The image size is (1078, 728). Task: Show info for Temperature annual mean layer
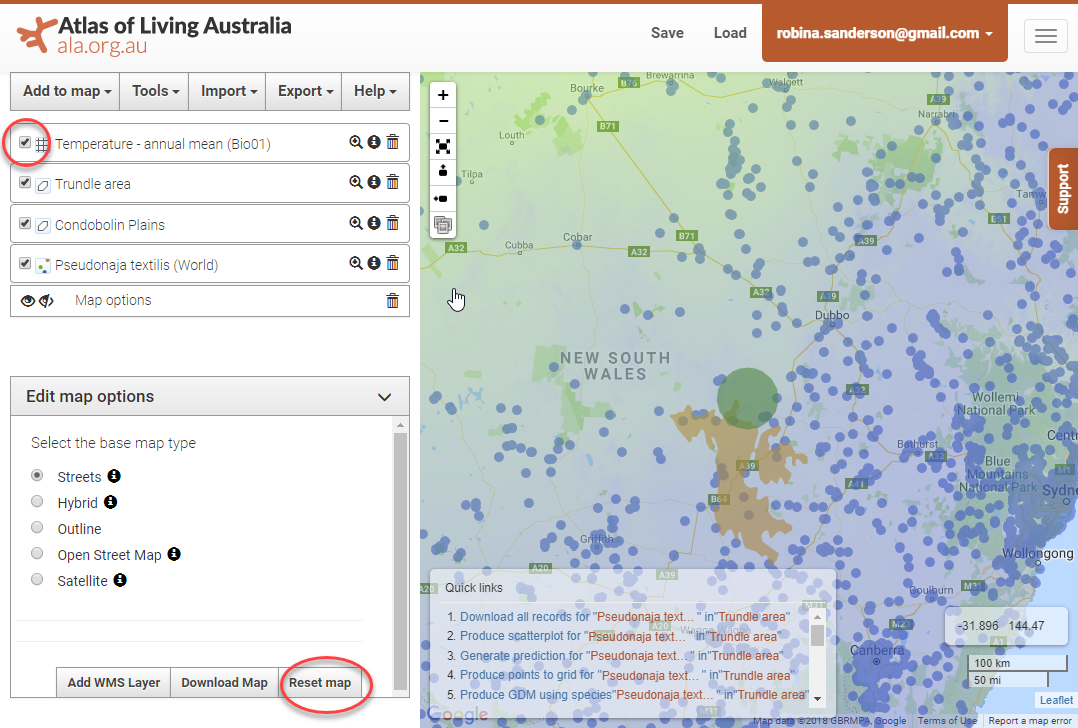click(374, 142)
